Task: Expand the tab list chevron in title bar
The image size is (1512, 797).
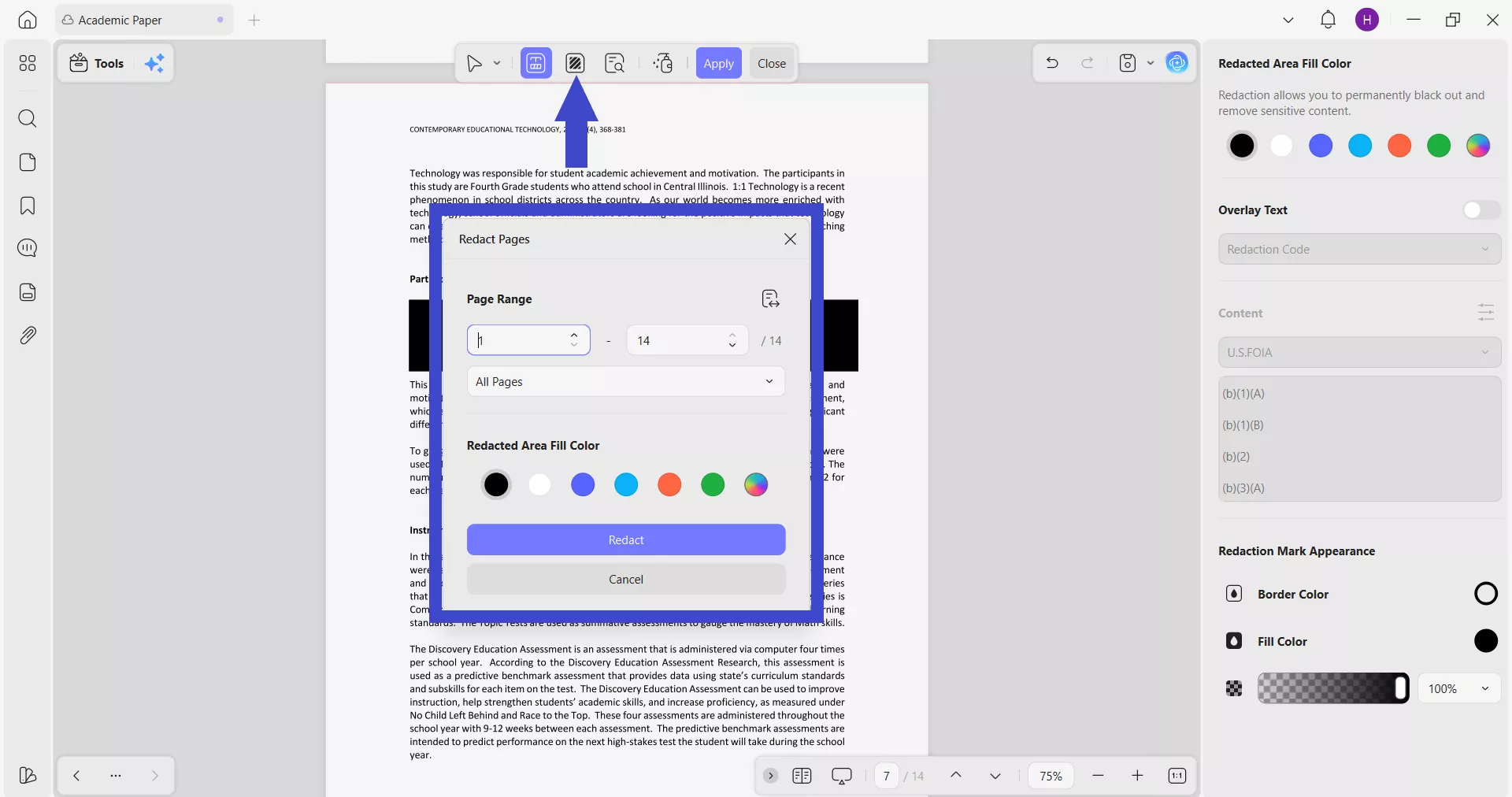Action: (x=1288, y=20)
